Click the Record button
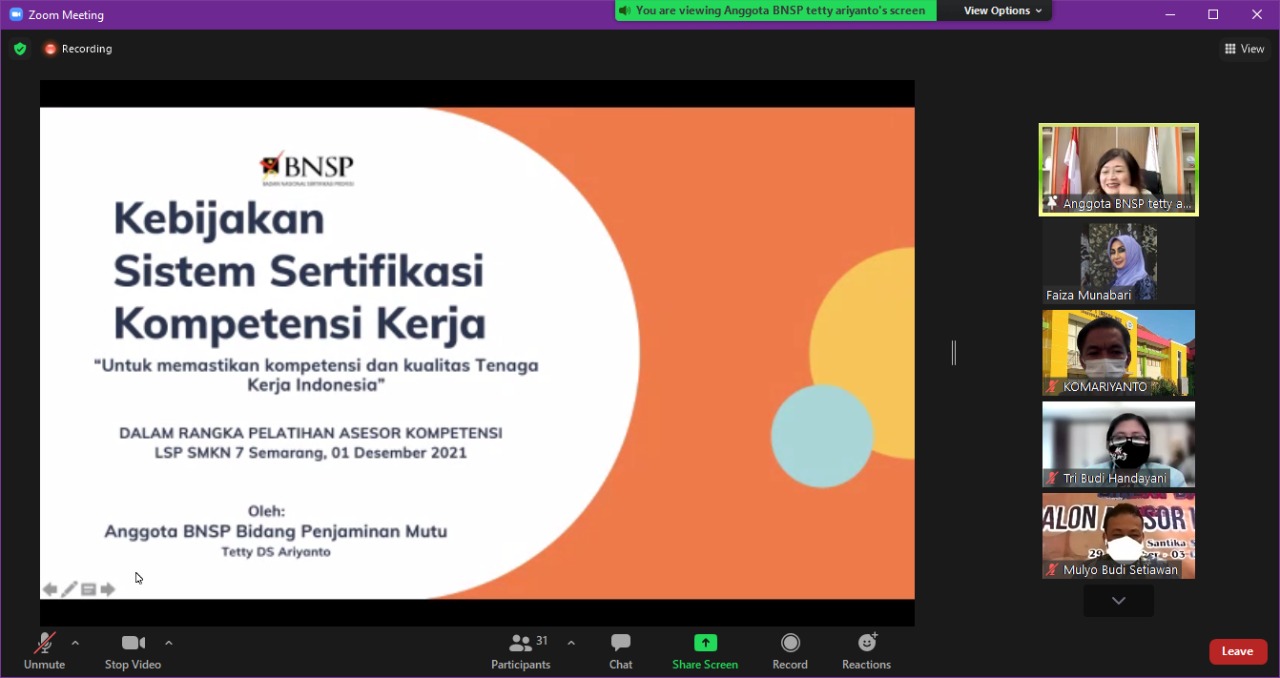Screen dimensions: 1280x678 pyautogui.click(x=790, y=651)
